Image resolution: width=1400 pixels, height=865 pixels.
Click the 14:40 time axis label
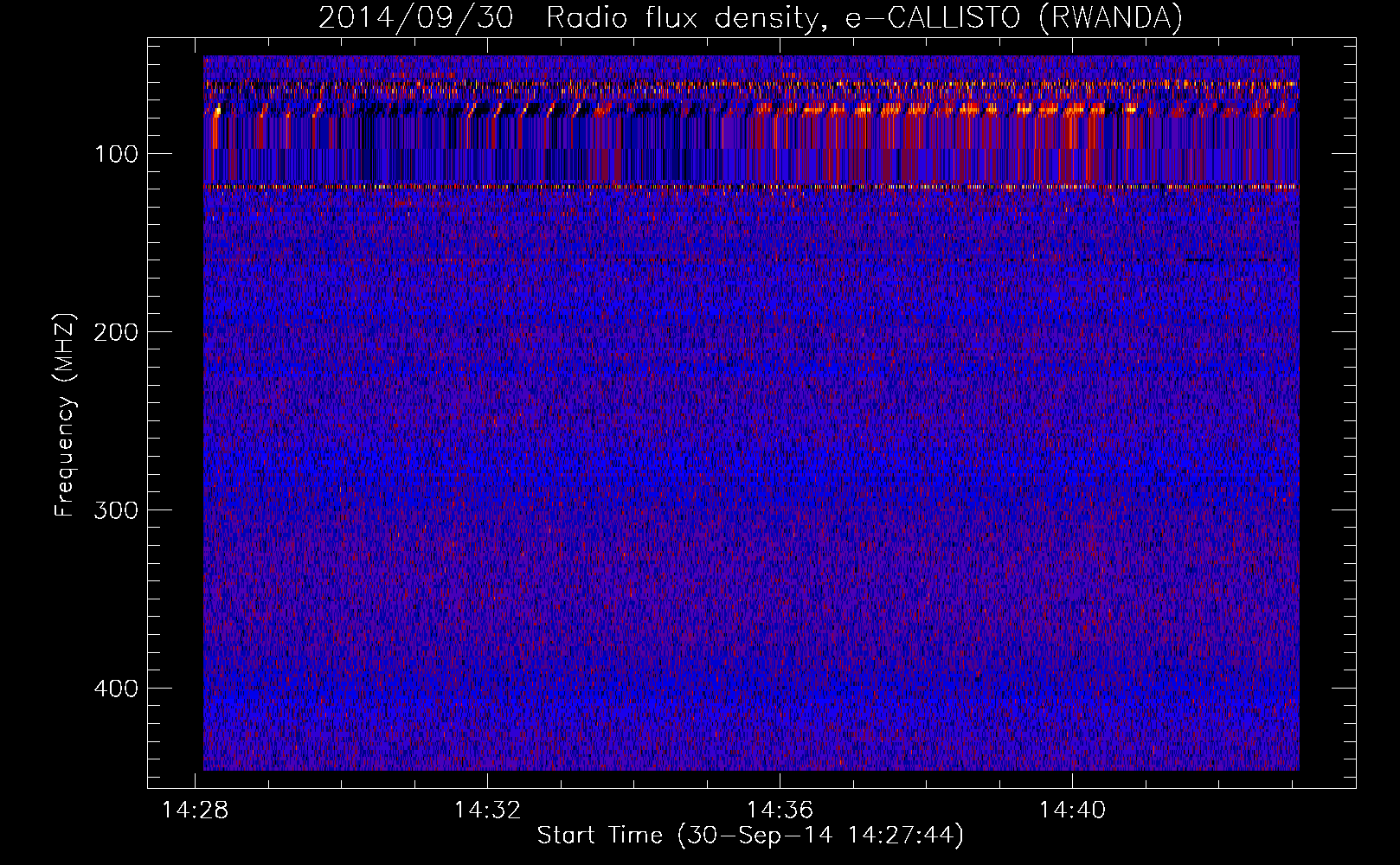click(x=1073, y=810)
